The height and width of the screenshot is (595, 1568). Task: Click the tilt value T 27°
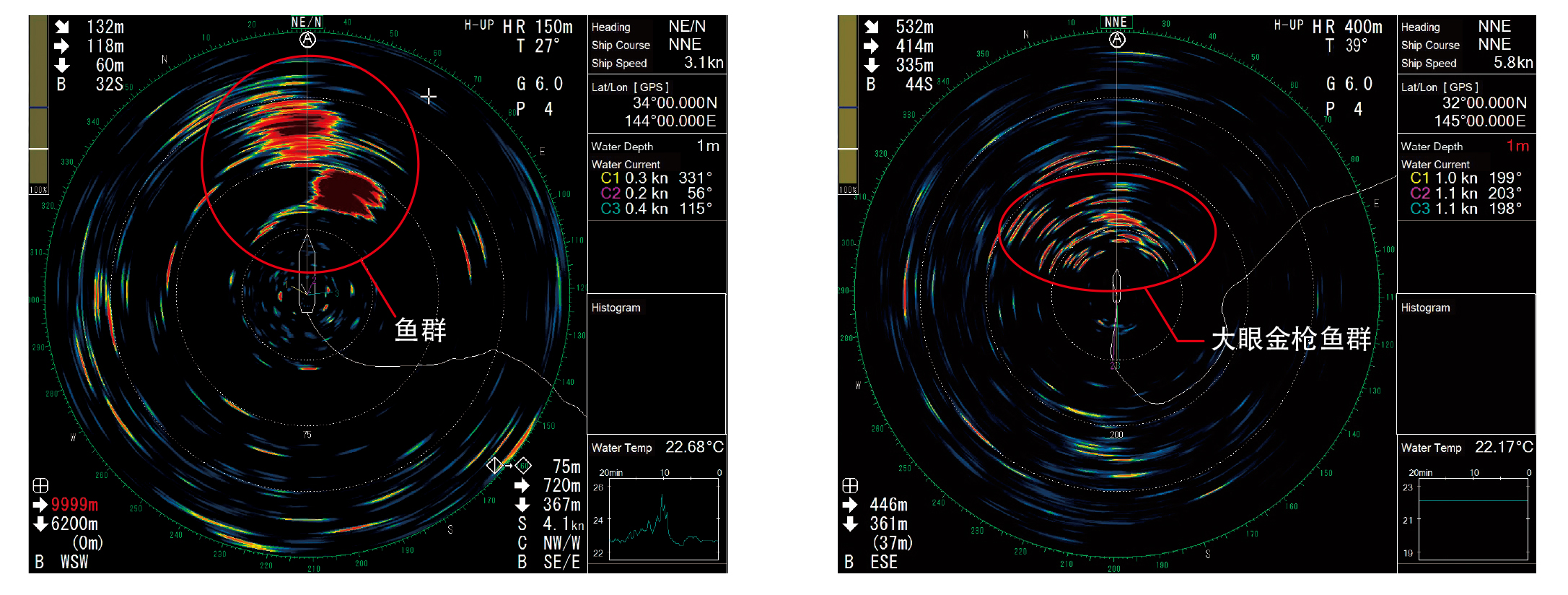tap(538, 46)
